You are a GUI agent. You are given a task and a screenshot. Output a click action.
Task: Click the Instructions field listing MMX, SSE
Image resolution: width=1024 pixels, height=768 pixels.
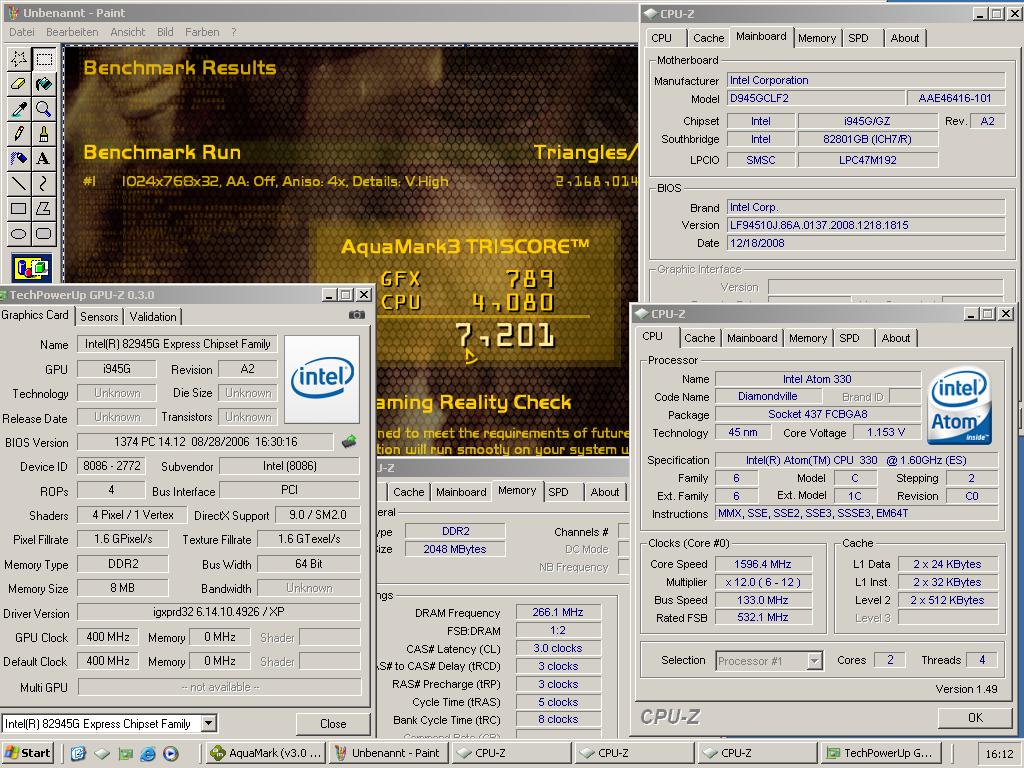tap(856, 514)
